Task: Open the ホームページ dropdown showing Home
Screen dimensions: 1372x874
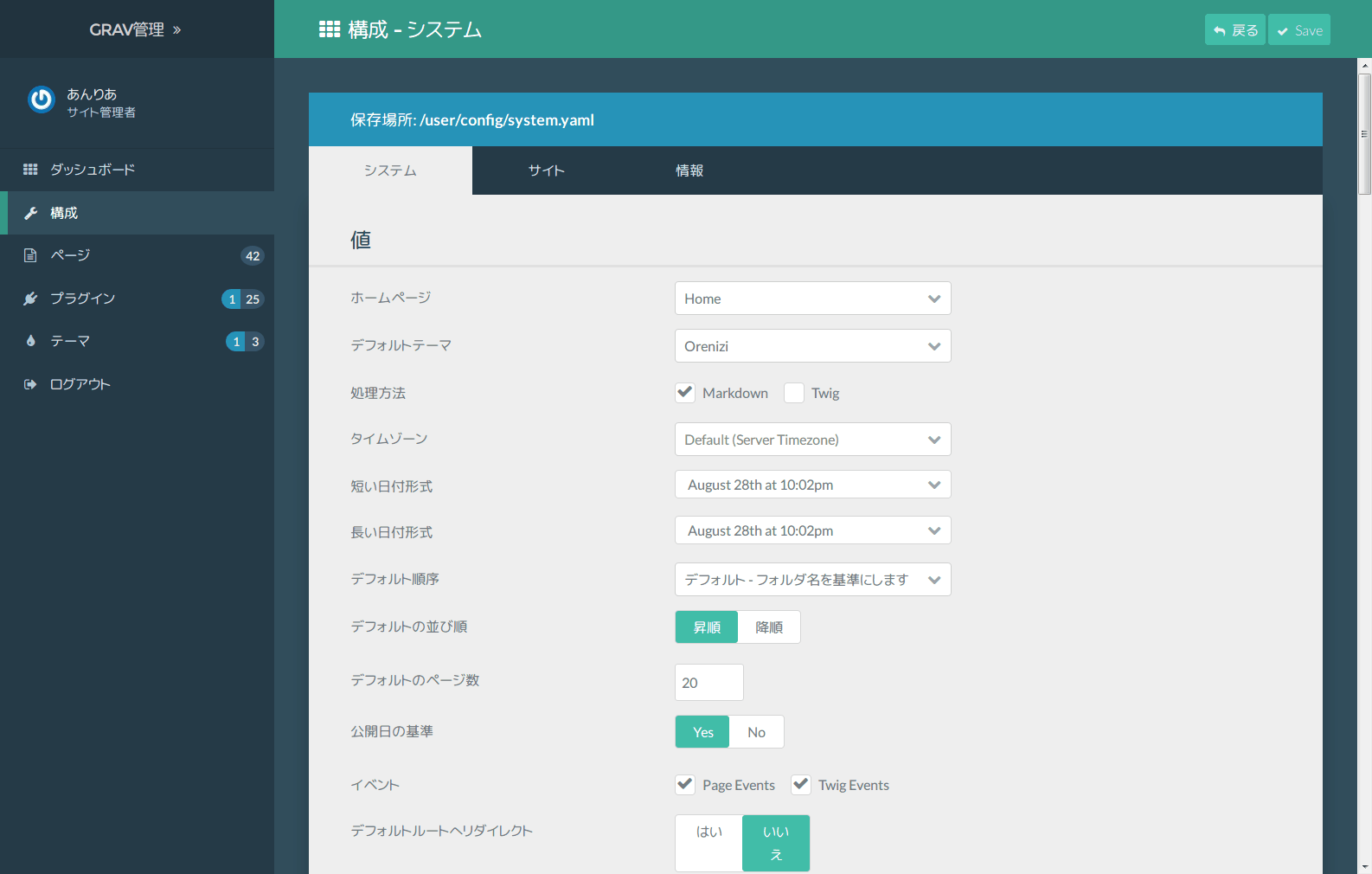Action: [812, 299]
